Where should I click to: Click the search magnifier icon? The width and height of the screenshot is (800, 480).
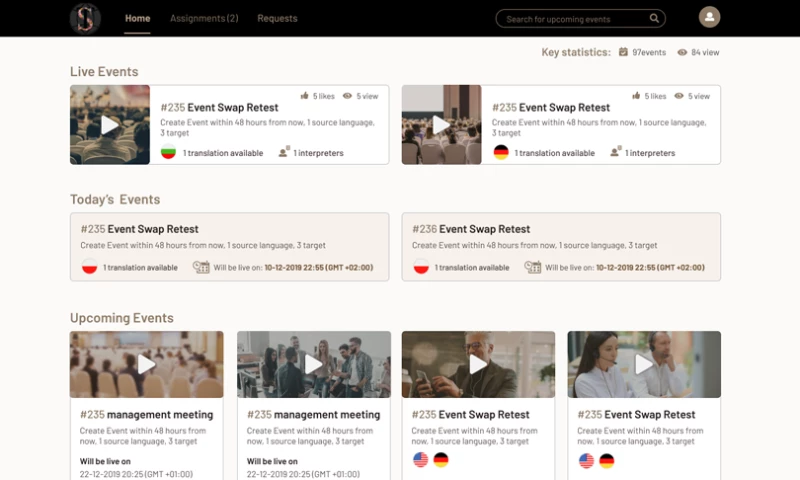pyautogui.click(x=654, y=18)
